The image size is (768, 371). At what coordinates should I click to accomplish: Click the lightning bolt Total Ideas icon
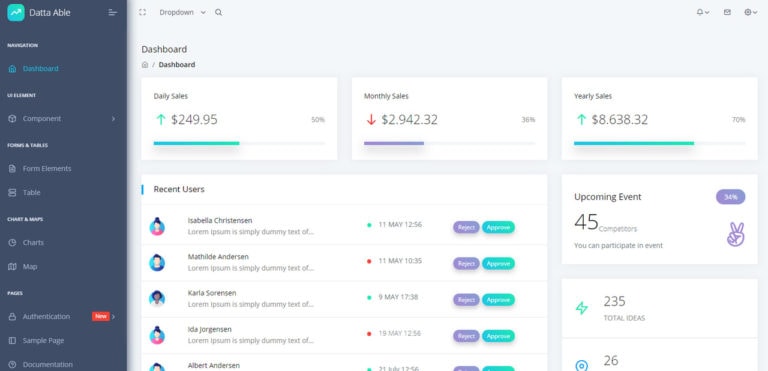(581, 308)
